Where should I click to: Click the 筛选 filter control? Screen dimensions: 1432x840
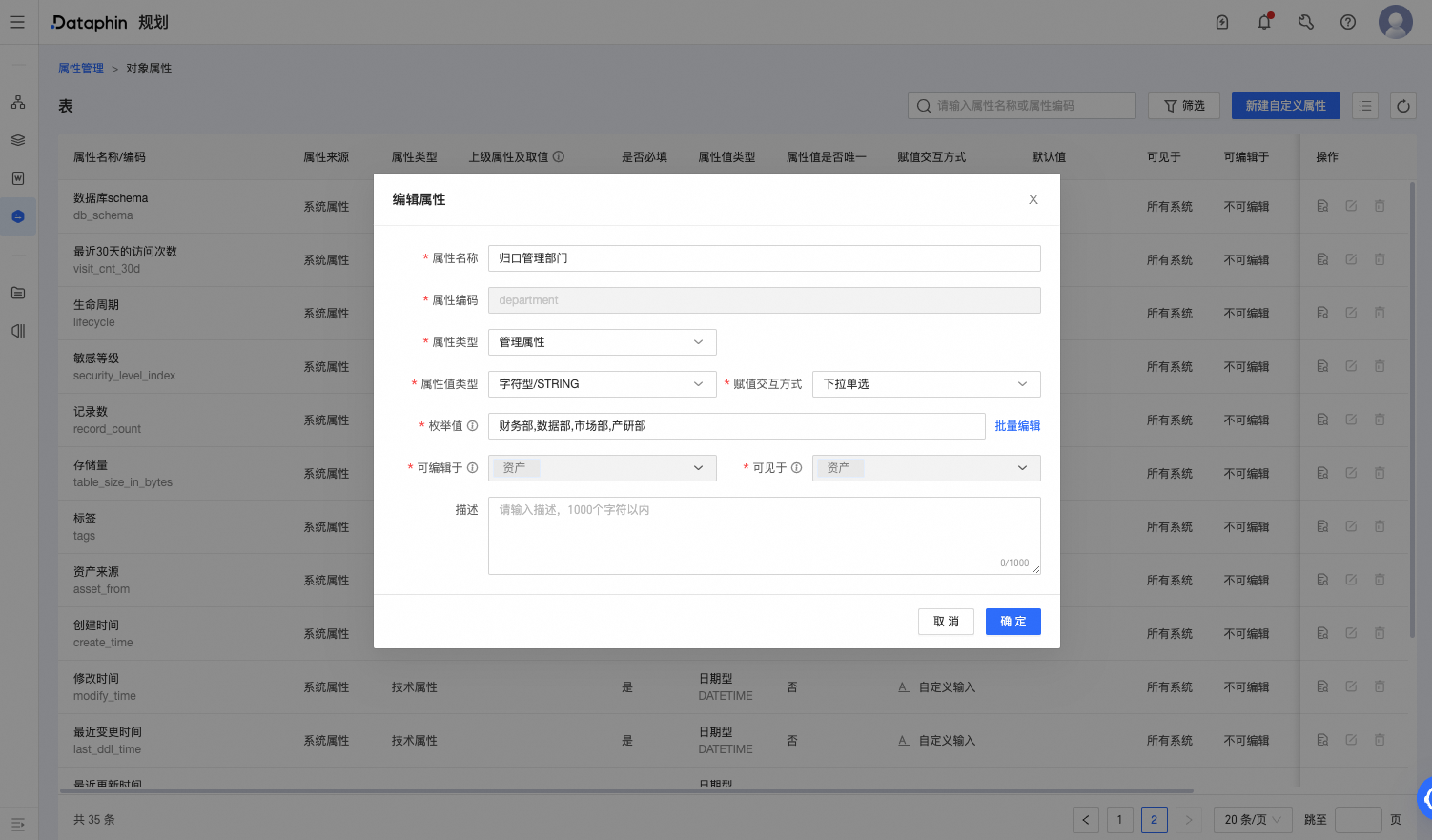(x=1183, y=106)
